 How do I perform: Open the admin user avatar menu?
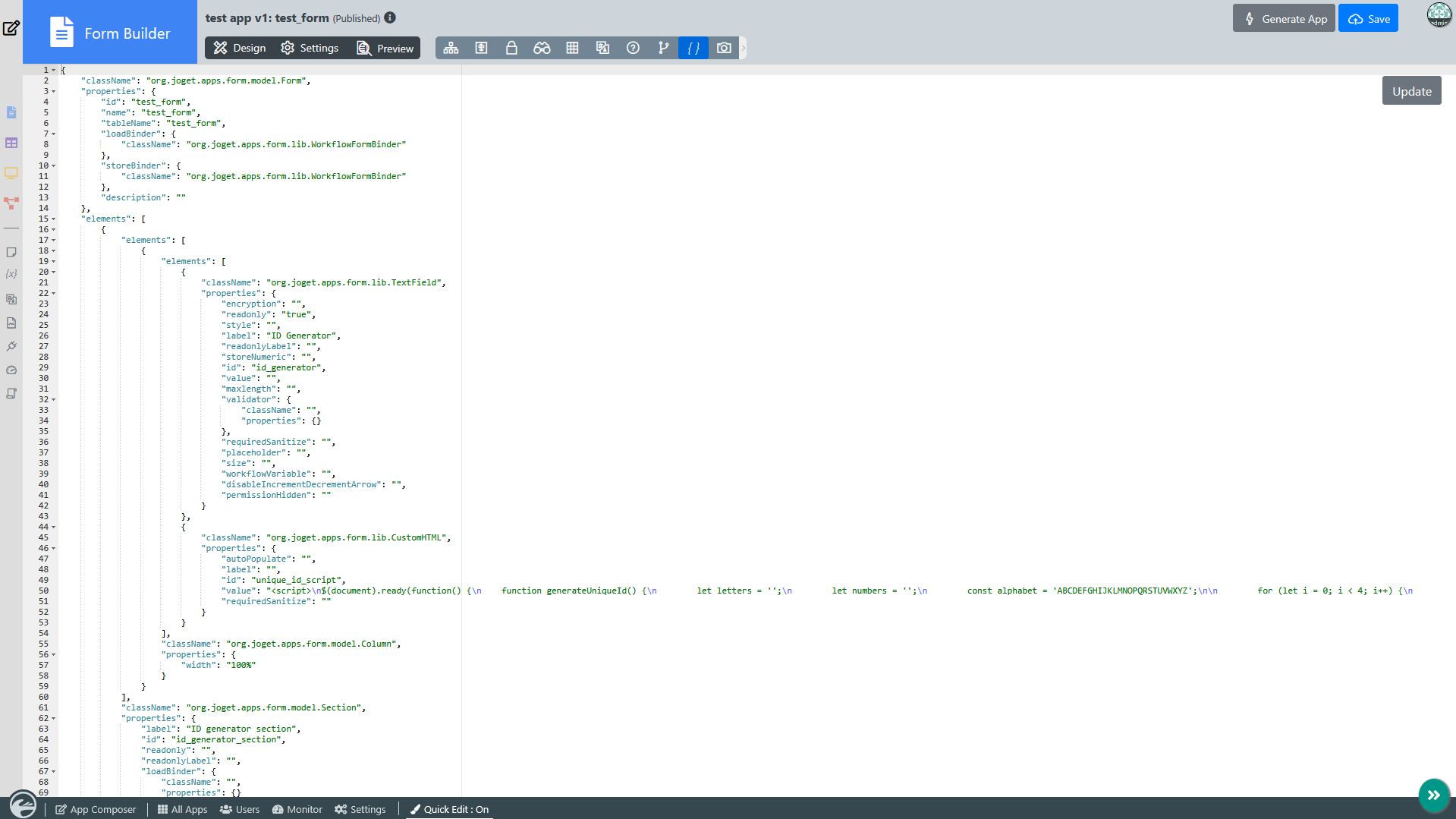point(1439,15)
